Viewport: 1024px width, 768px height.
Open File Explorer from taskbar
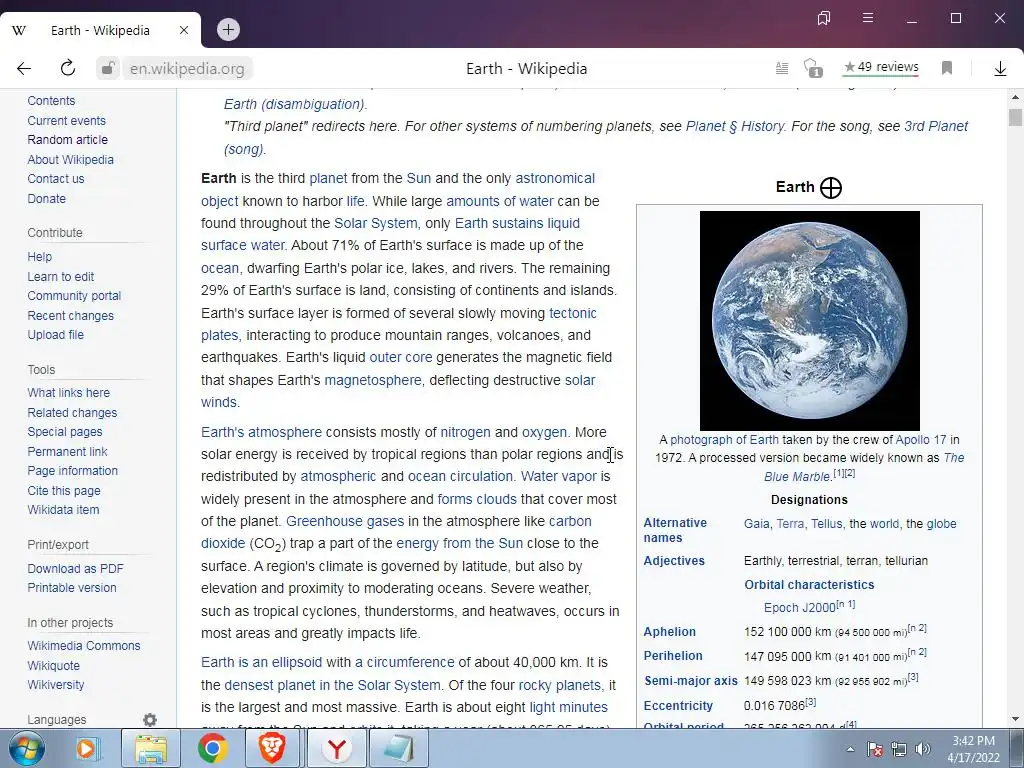pos(151,748)
